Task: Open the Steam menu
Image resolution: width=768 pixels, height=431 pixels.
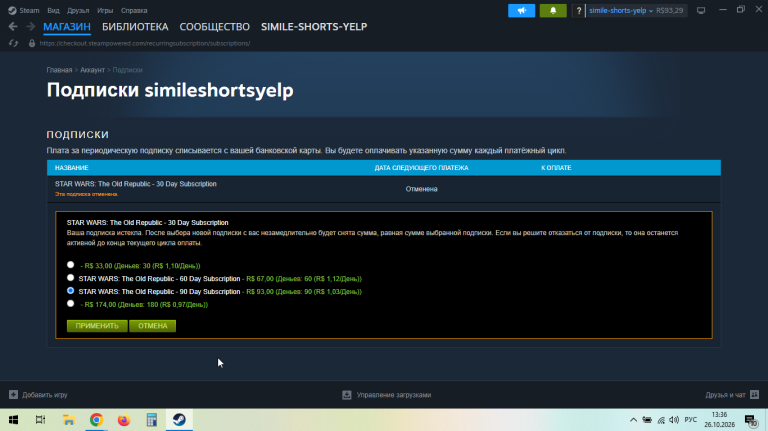Action: point(29,10)
